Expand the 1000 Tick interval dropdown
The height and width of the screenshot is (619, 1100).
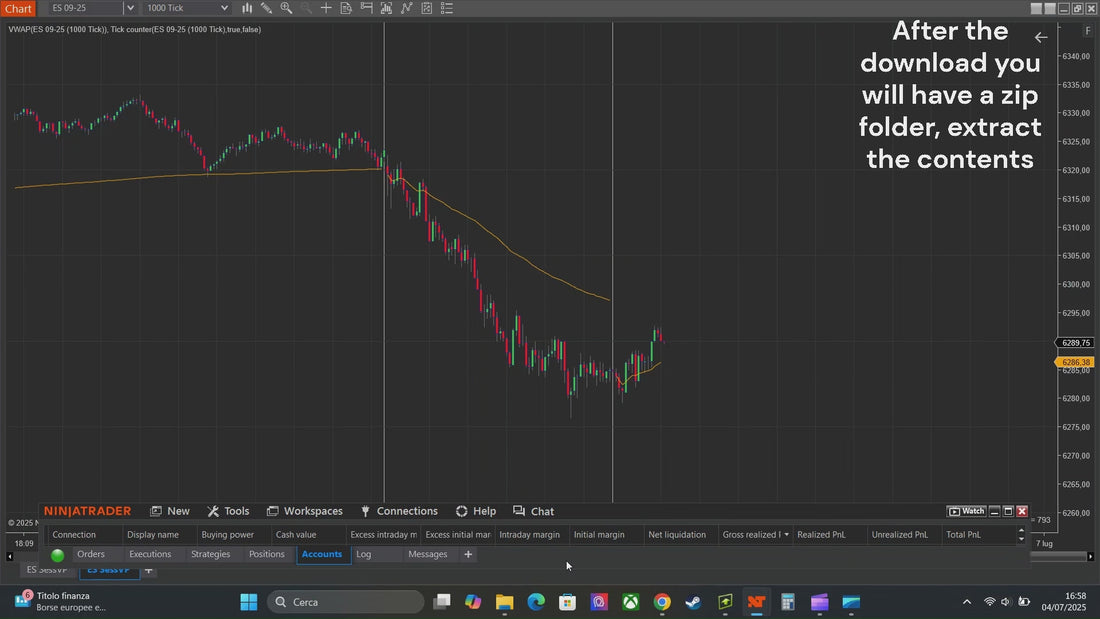224,8
